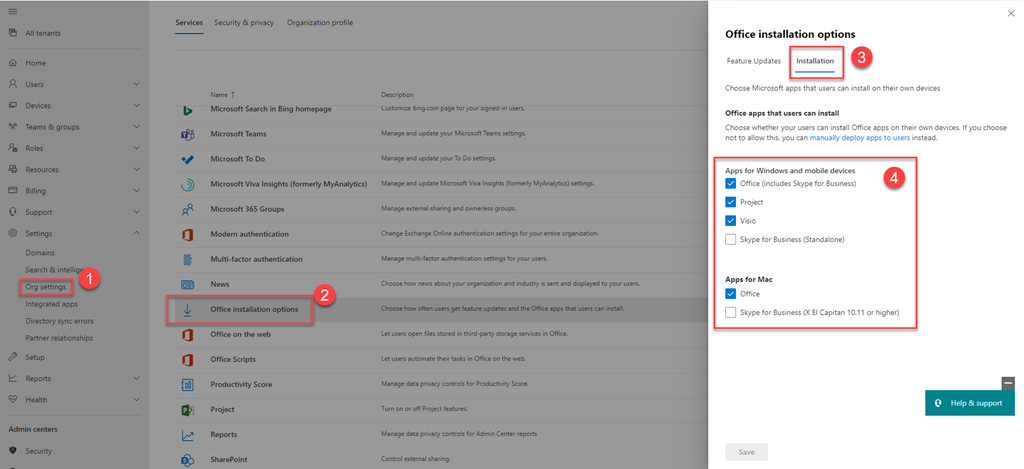Expand the Reports section chevron

tap(136, 378)
